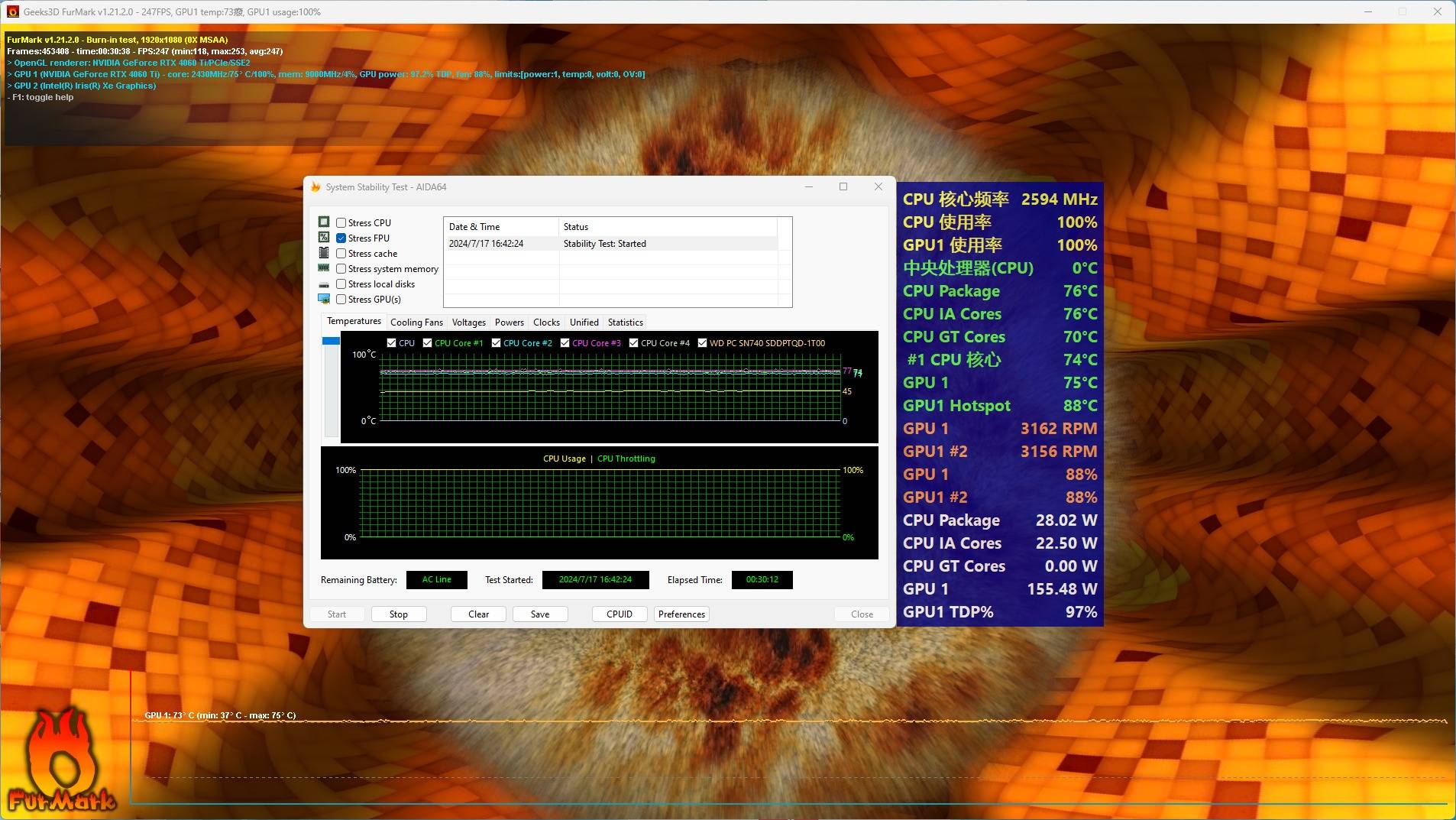Open the Powers tab
The height and width of the screenshot is (820, 1456).
(510, 322)
